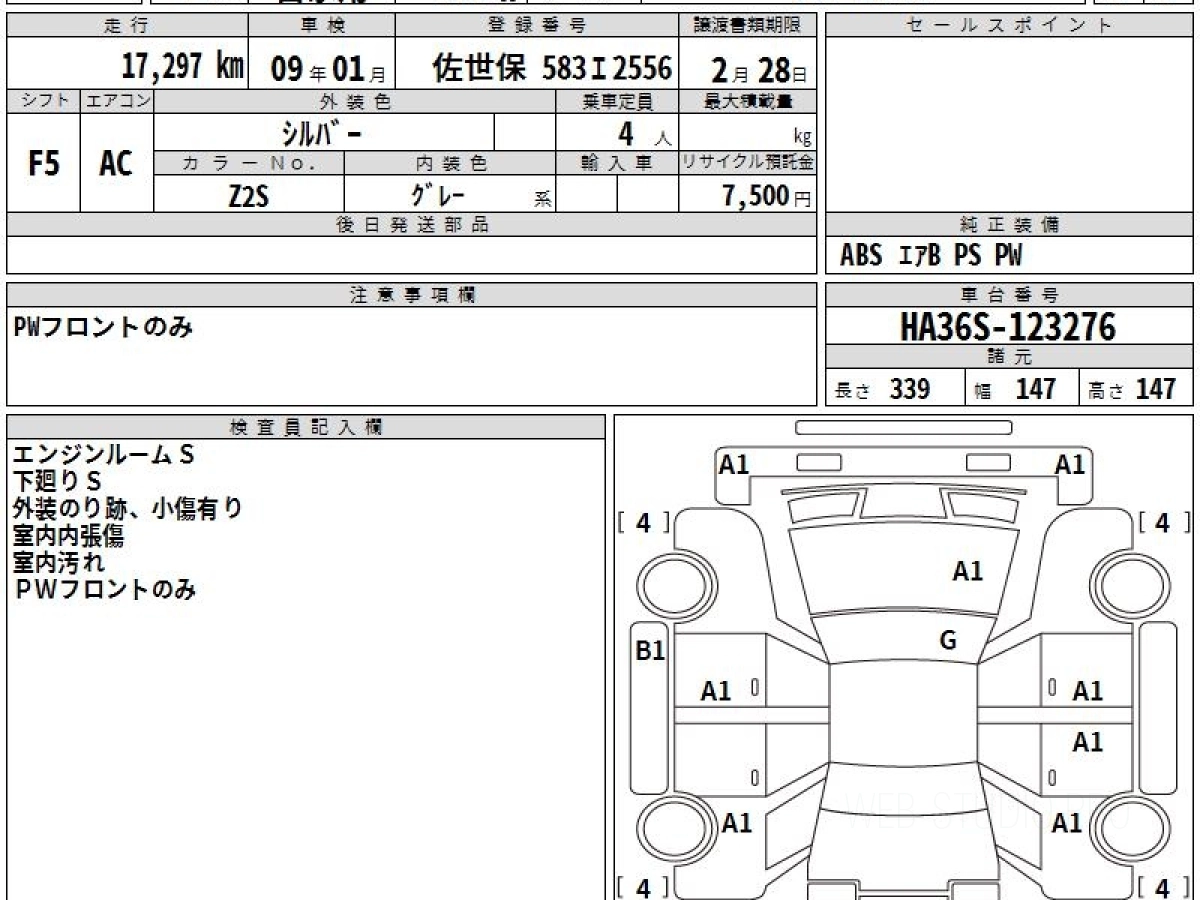Select the chassis number HA36S-123276
This screenshot has height=900, width=1200.
(1008, 326)
